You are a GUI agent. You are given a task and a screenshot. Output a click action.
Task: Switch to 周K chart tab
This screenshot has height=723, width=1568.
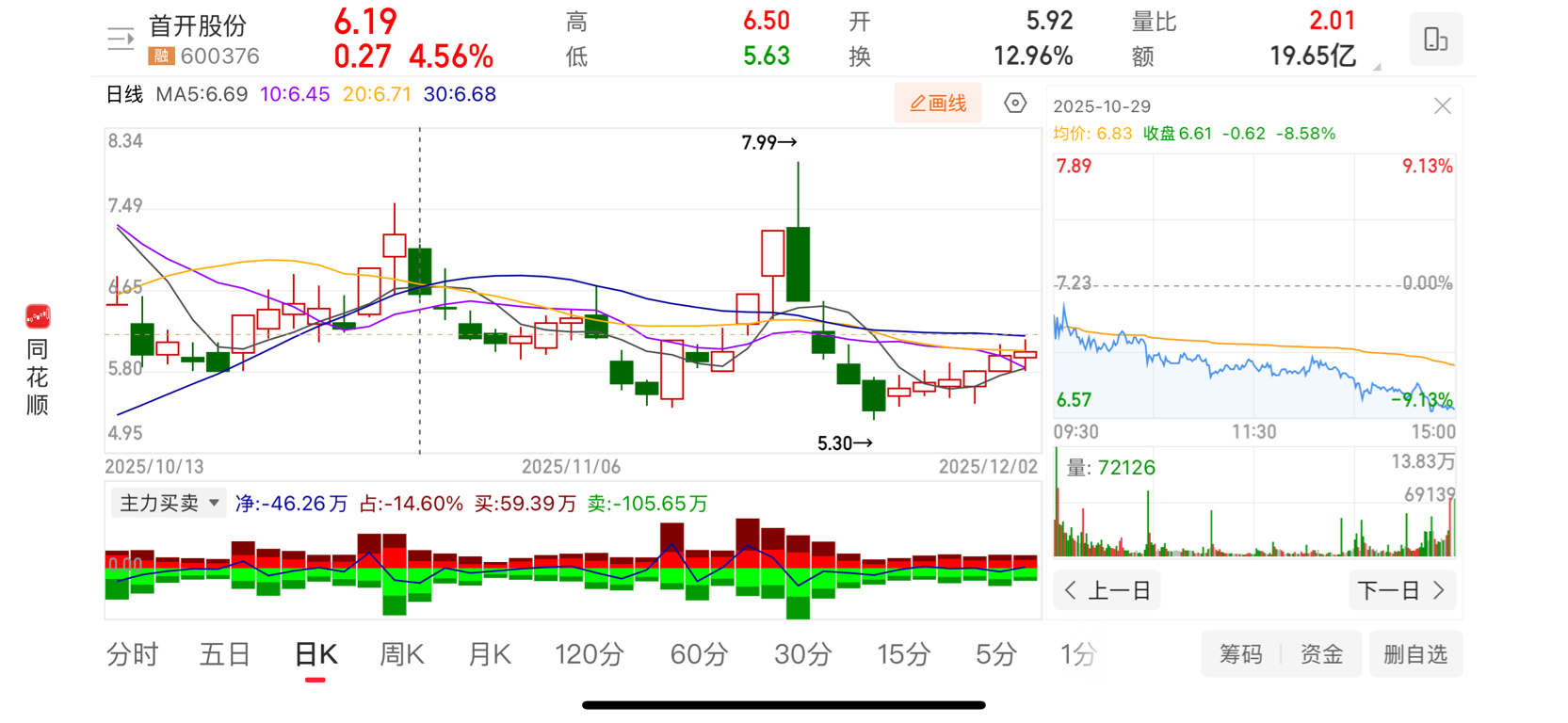coord(401,654)
